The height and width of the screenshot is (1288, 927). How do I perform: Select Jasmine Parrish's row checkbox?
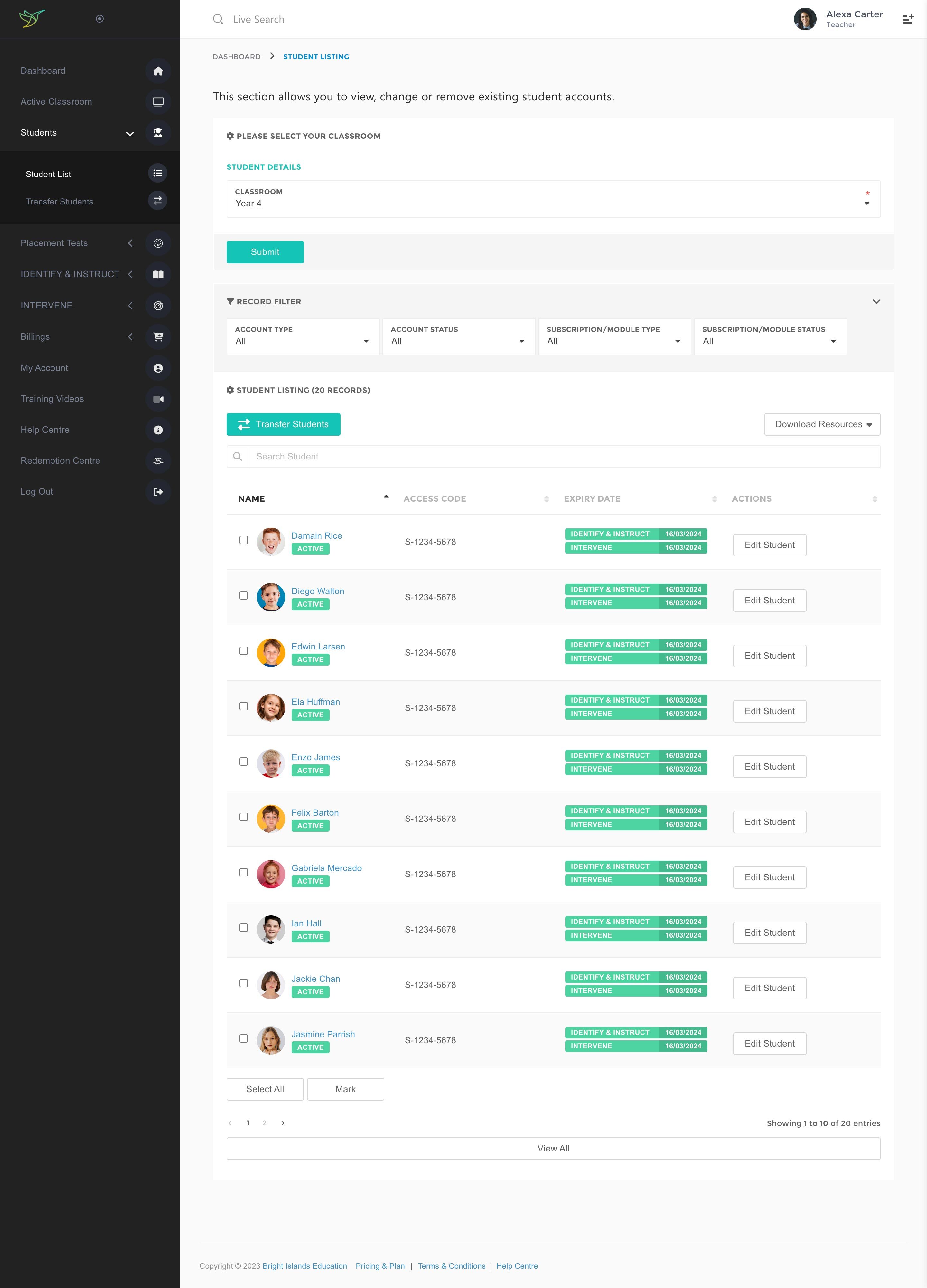click(244, 1039)
